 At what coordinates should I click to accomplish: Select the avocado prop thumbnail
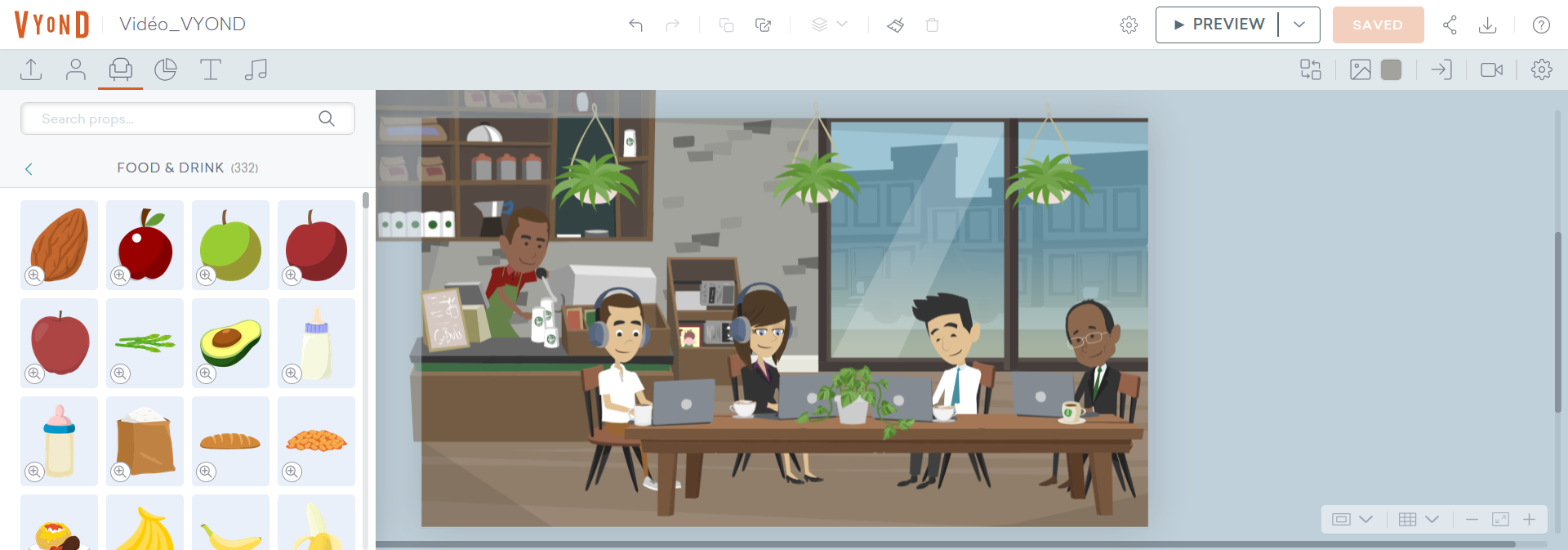coord(230,342)
